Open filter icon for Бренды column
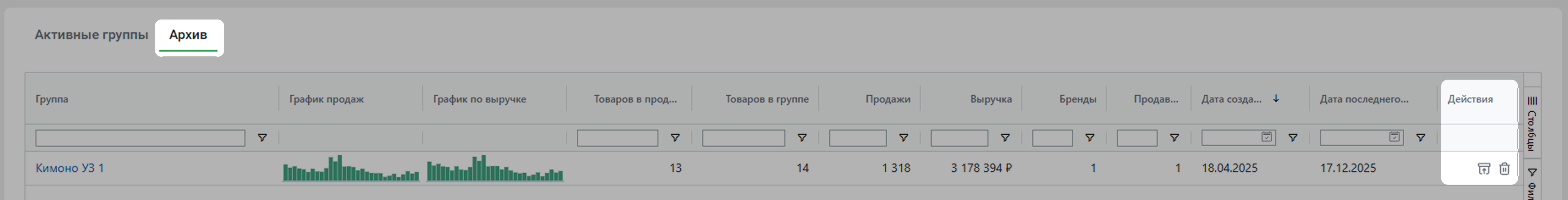The height and width of the screenshot is (200, 1568). (1089, 139)
